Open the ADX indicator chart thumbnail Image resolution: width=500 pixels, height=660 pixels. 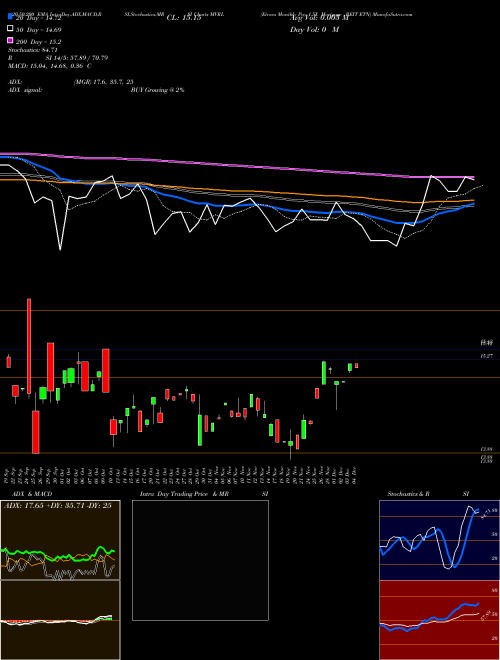[x=60, y=540]
